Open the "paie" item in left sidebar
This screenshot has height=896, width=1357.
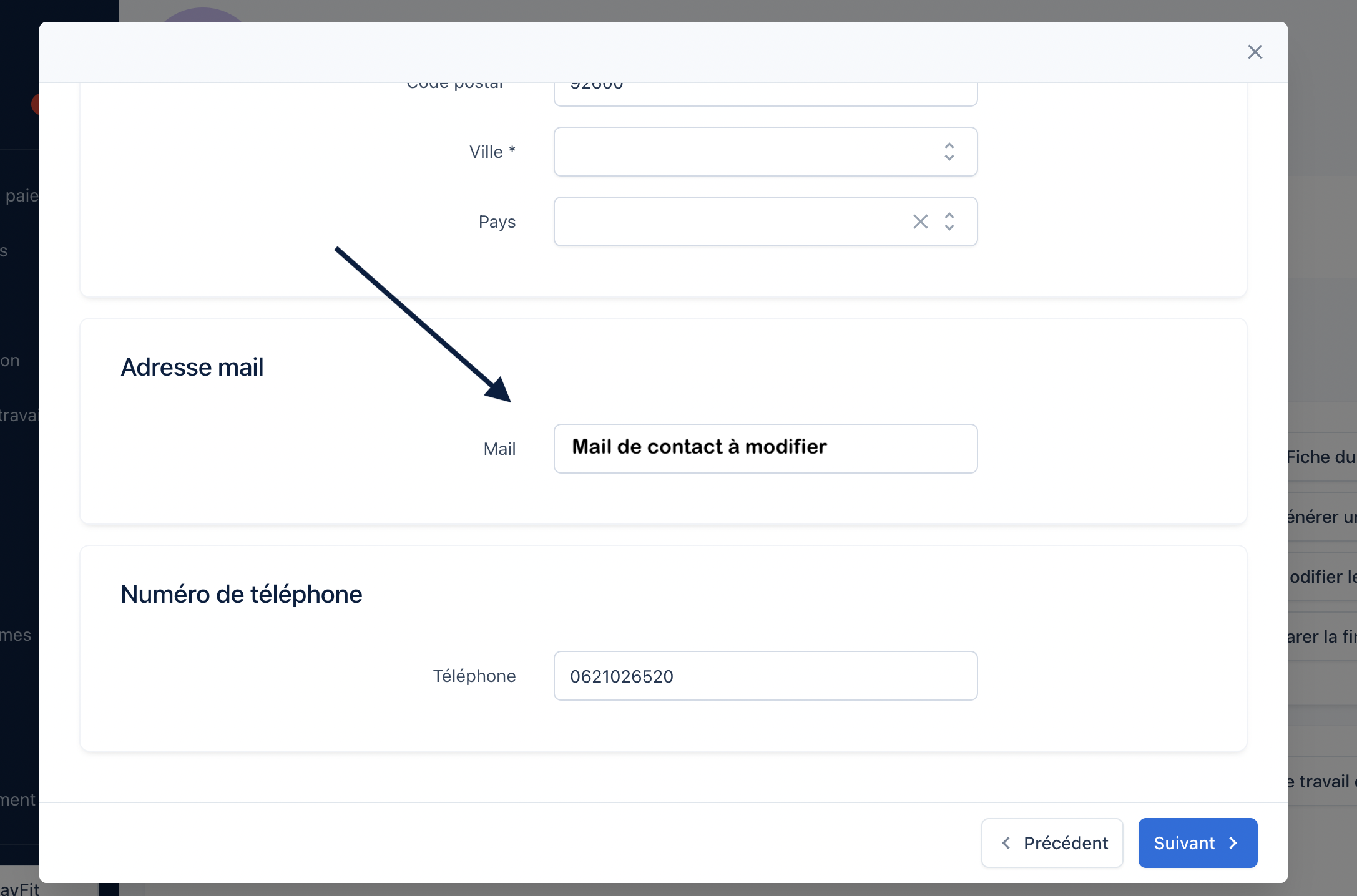21,196
